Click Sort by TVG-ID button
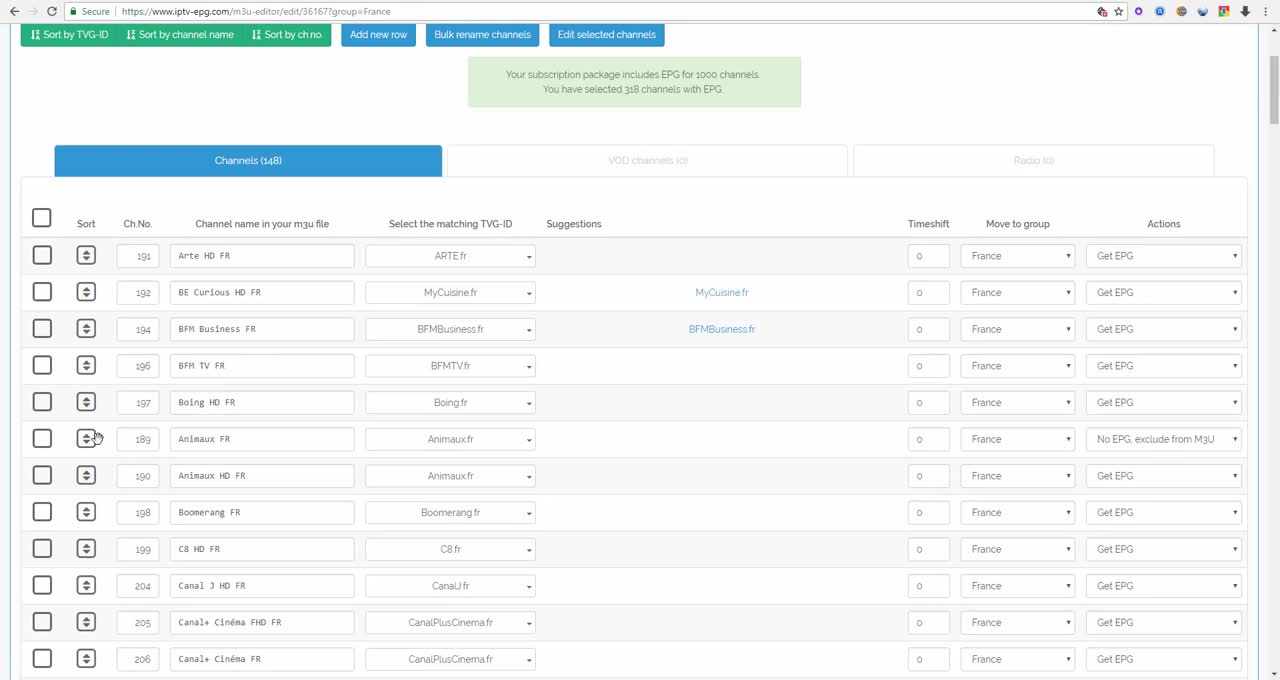Viewport: 1280px width, 680px height. (x=70, y=34)
